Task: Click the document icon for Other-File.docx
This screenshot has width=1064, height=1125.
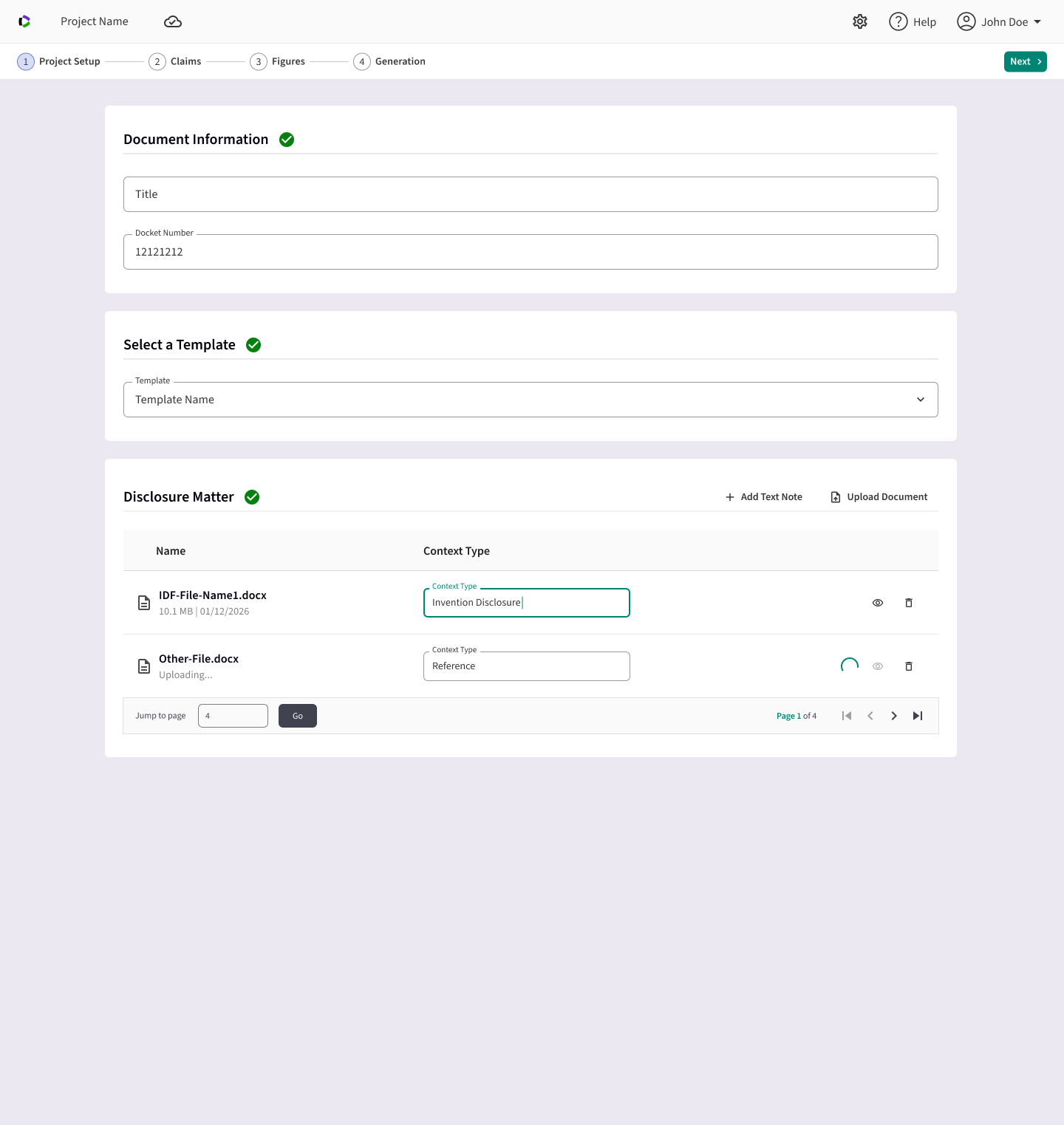Action: 144,666
